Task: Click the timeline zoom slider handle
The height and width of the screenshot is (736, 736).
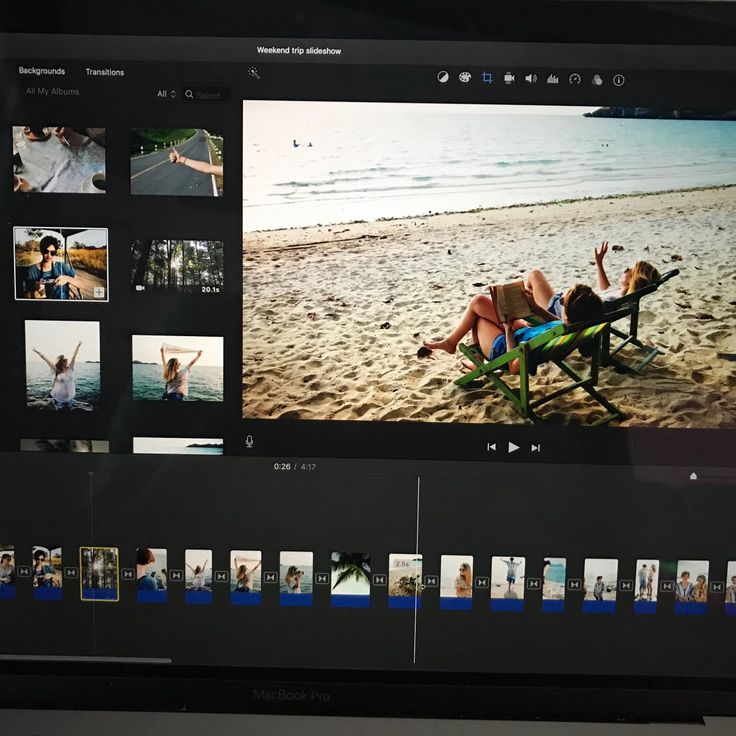Action: click(x=693, y=476)
